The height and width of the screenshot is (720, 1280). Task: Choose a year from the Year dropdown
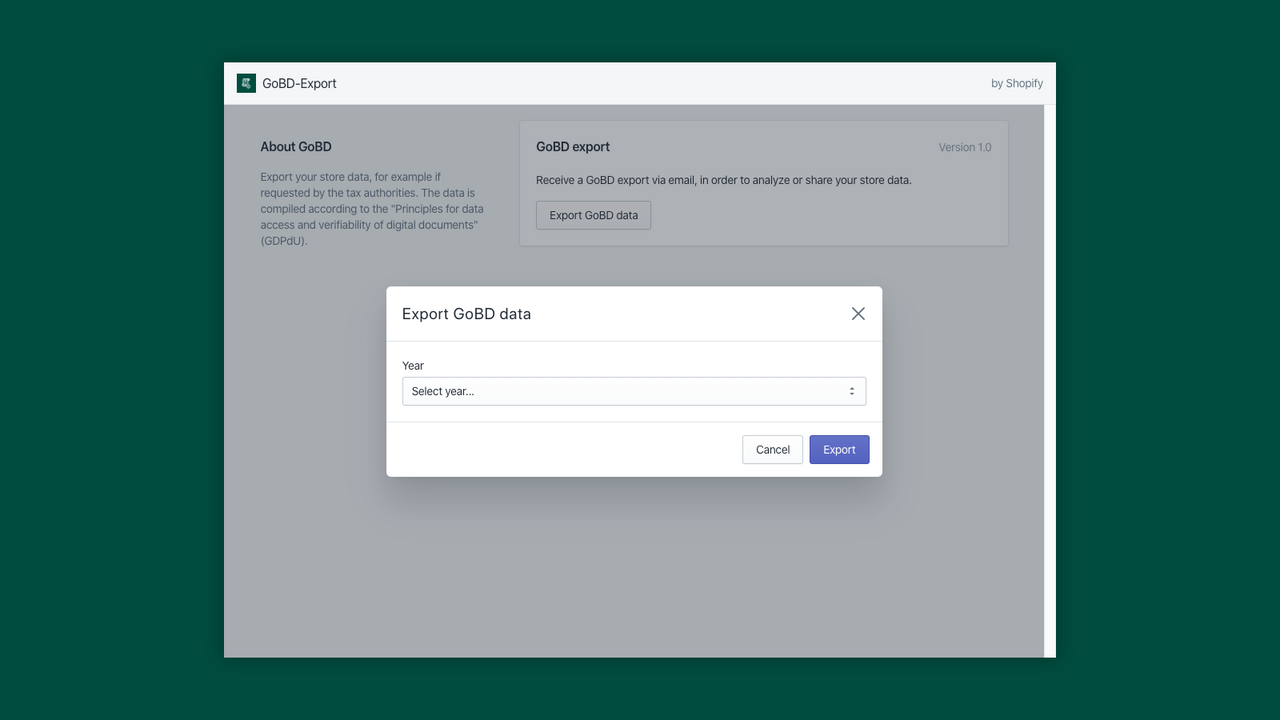coord(634,391)
